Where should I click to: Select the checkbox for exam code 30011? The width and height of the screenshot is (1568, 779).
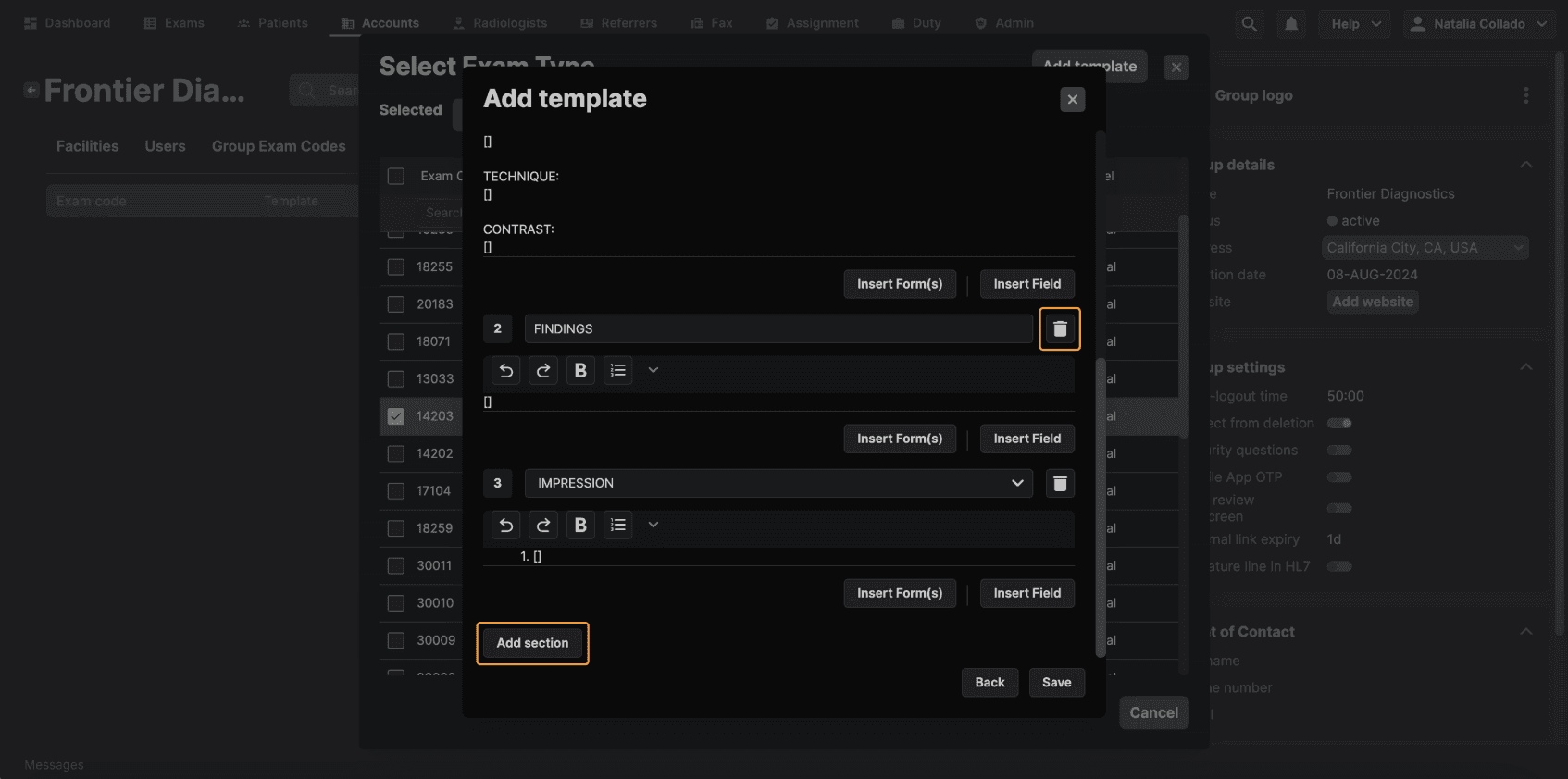396,565
